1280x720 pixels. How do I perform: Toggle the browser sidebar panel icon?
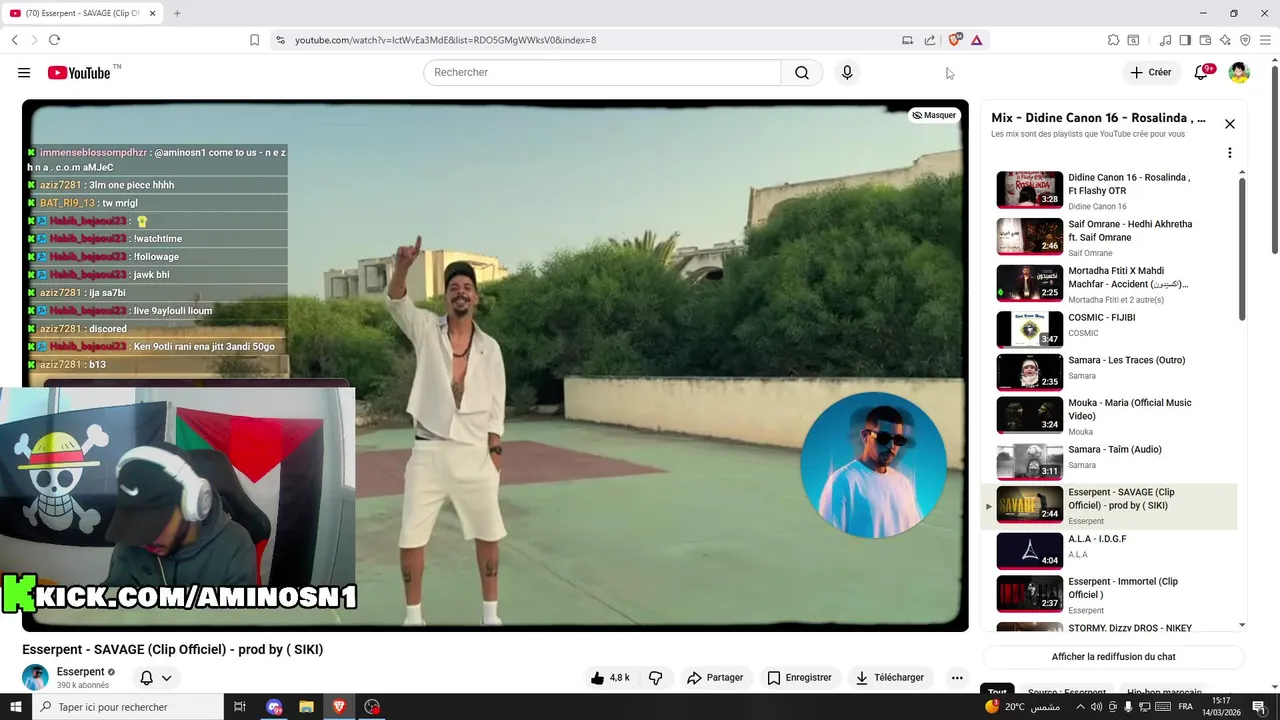(1185, 40)
